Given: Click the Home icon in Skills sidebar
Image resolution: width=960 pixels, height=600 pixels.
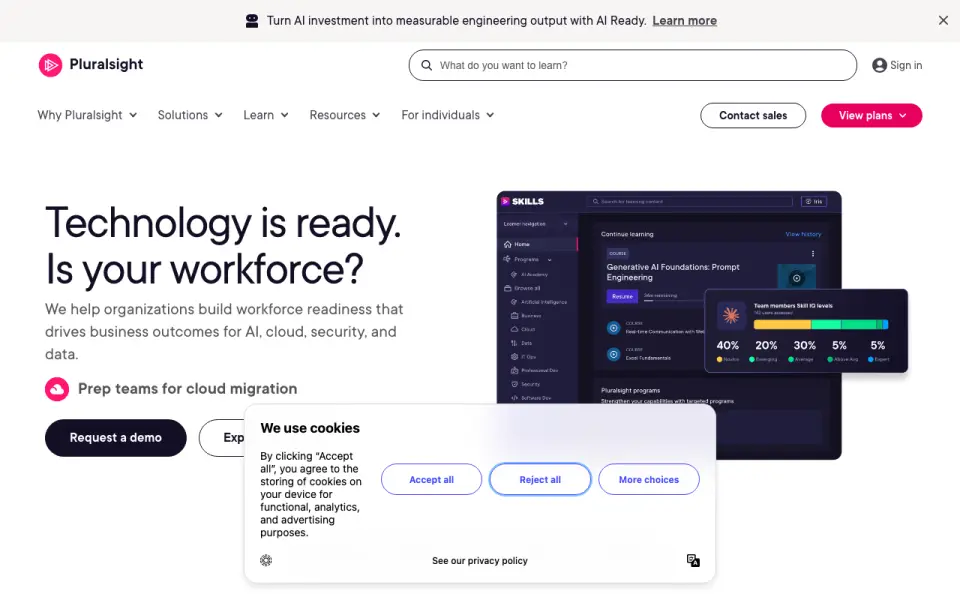Looking at the screenshot, I should pos(507,244).
